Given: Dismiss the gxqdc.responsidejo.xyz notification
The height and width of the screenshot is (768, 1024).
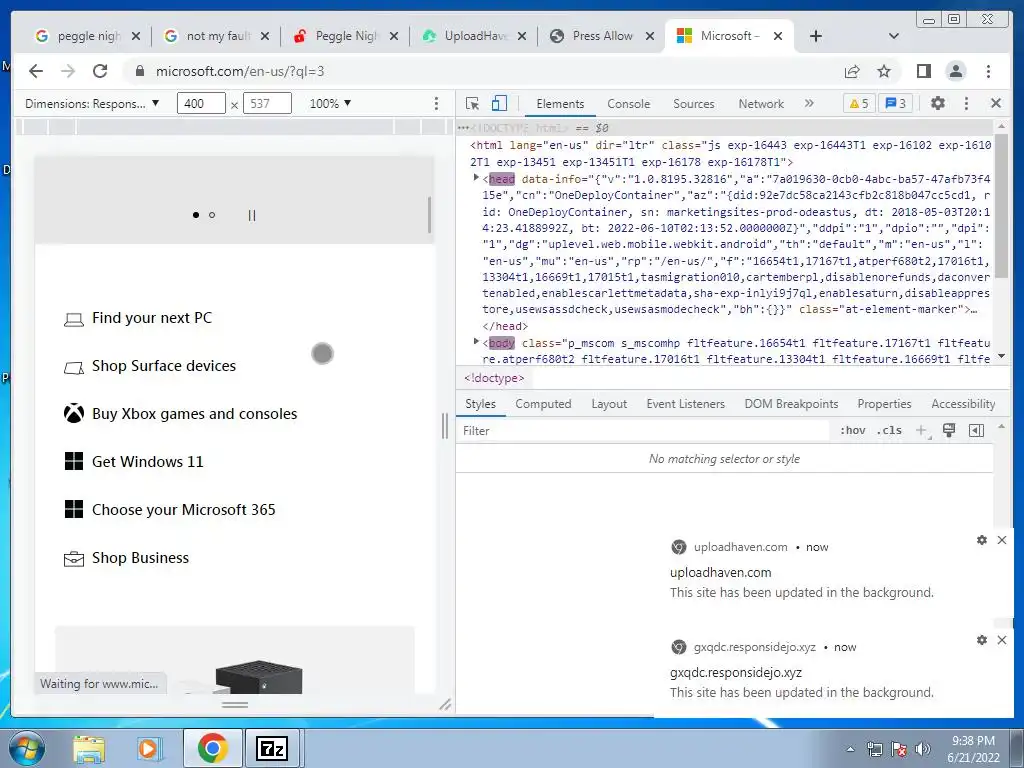Looking at the screenshot, I should pos(1002,640).
